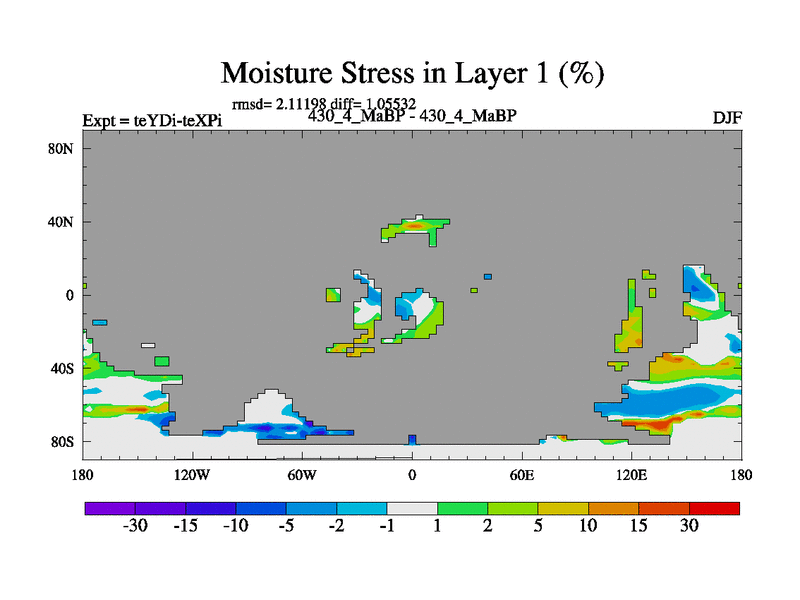Screen dimensions: 800x600
Task: Pick the white swatch between -1 and 1
Action: (x=412, y=508)
